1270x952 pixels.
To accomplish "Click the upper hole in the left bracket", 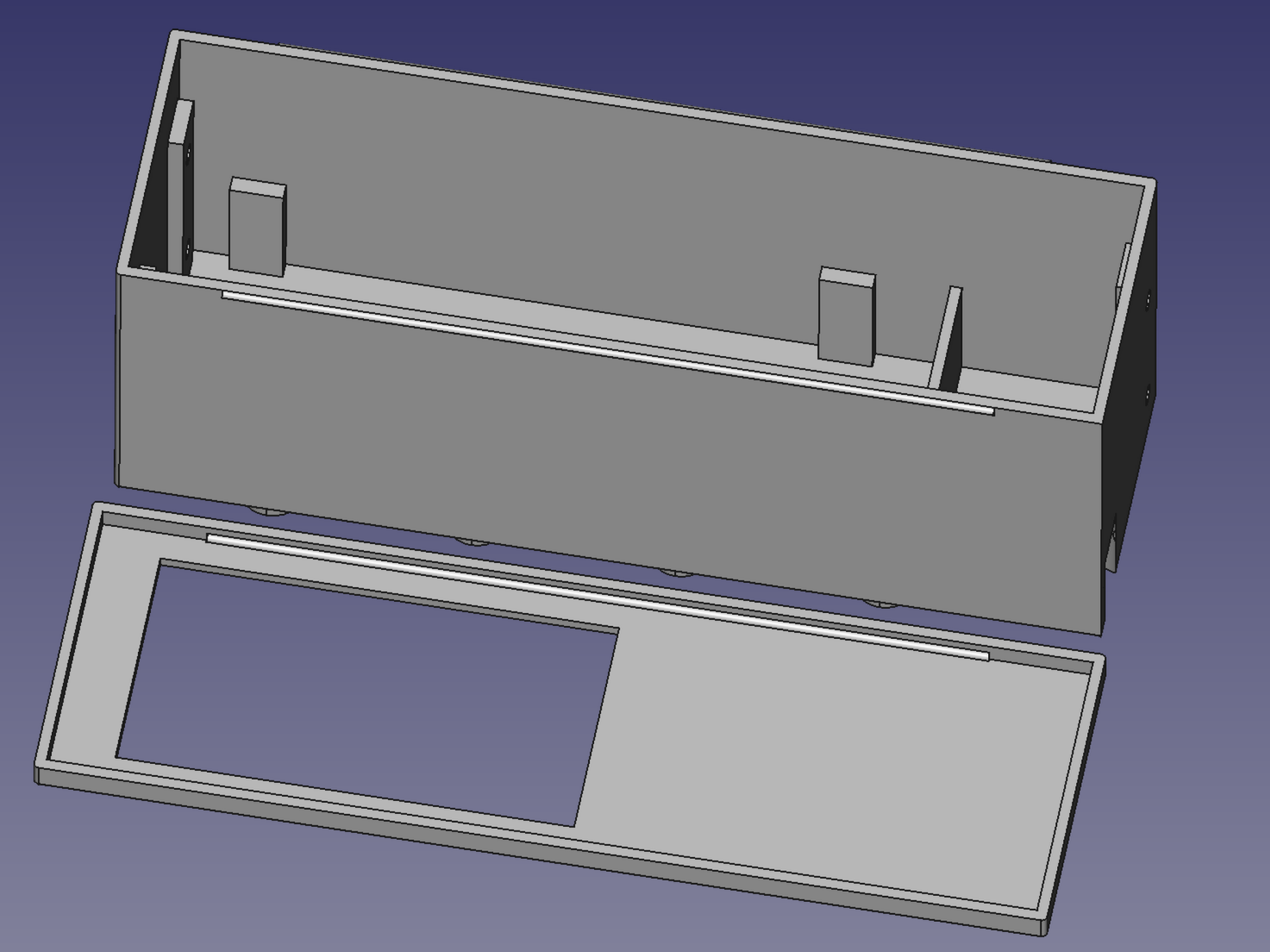I will 188,153.
